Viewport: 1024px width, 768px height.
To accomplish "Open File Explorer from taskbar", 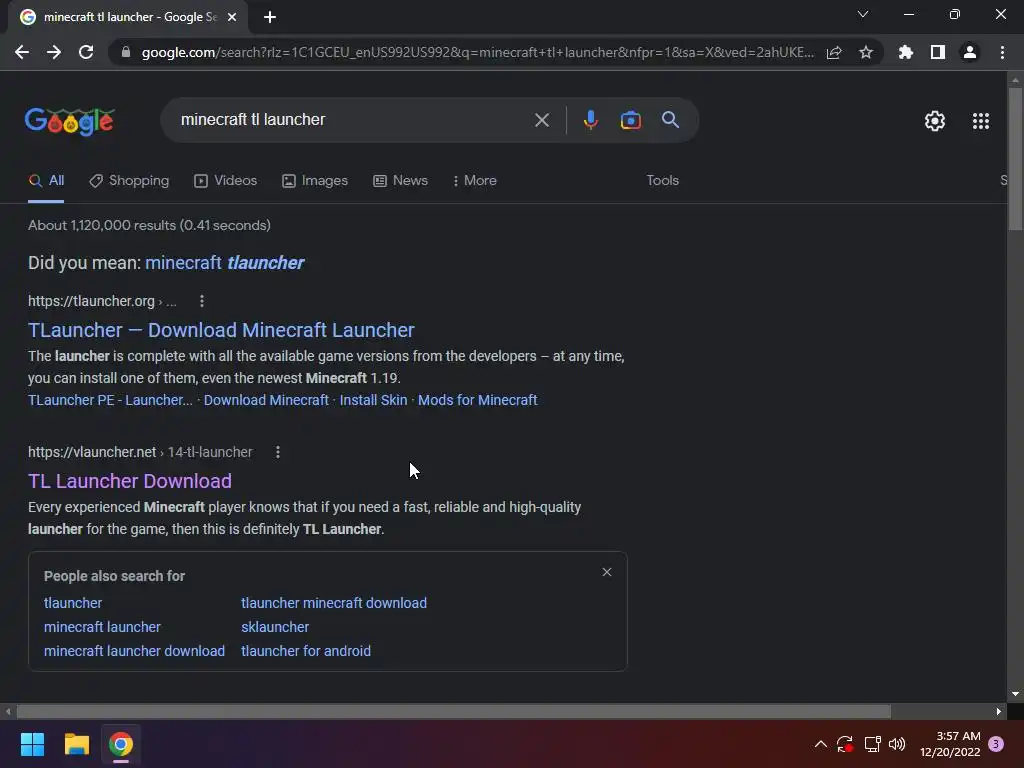I will (76, 744).
